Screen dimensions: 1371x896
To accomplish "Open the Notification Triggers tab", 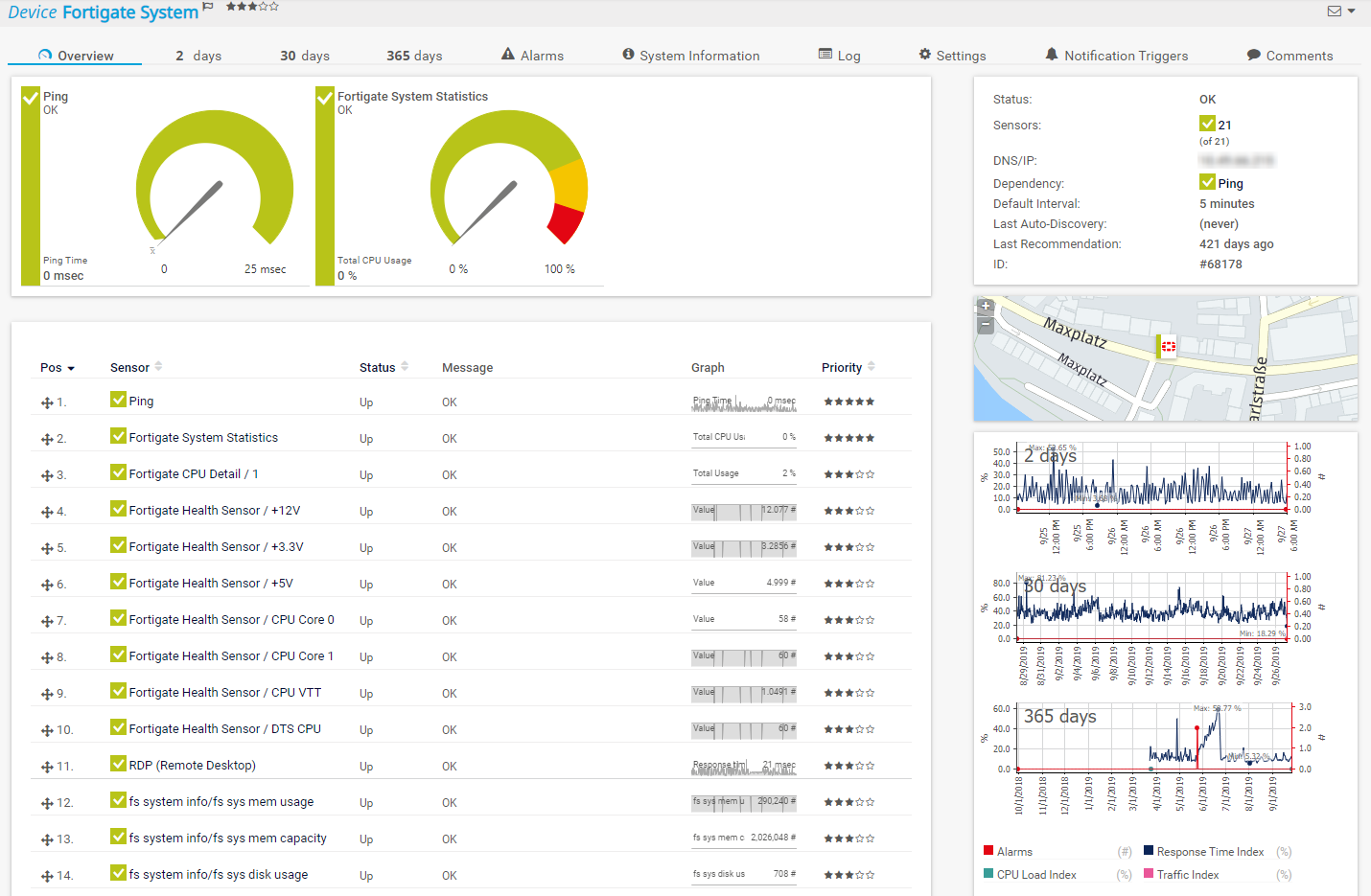I will [1117, 56].
